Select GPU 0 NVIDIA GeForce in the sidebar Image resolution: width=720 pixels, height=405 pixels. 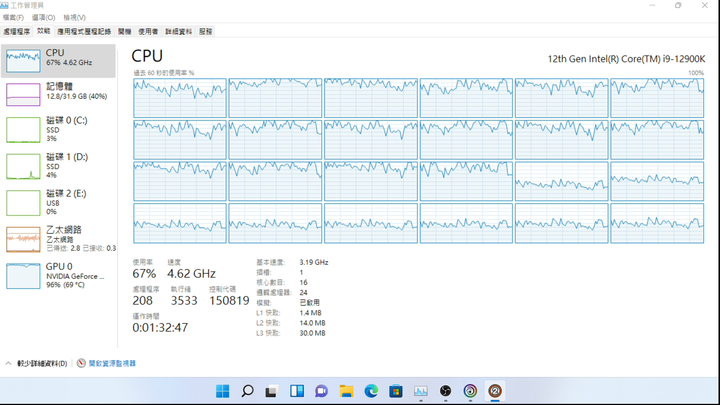pyautogui.click(x=58, y=276)
